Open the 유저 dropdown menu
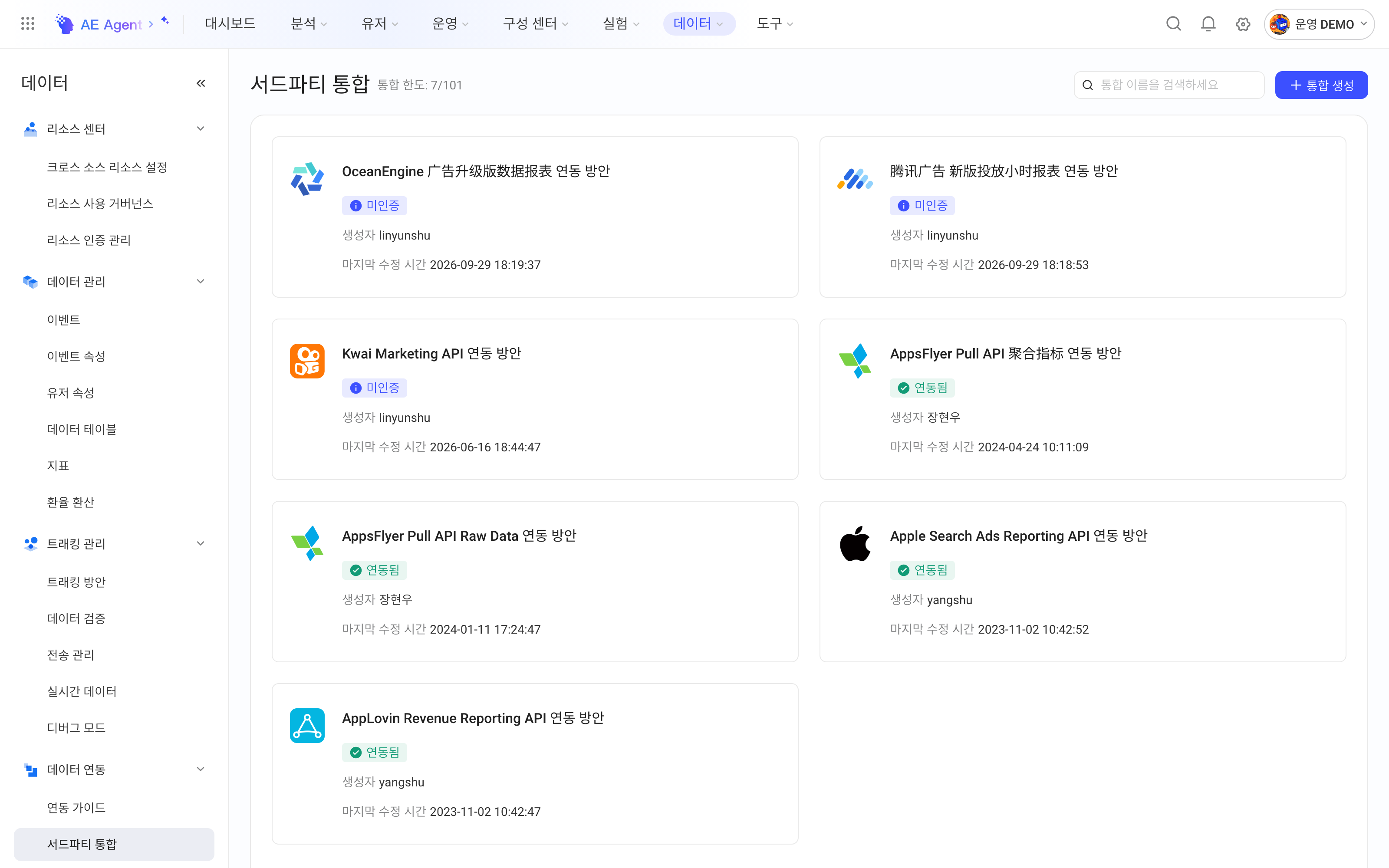 click(x=379, y=23)
